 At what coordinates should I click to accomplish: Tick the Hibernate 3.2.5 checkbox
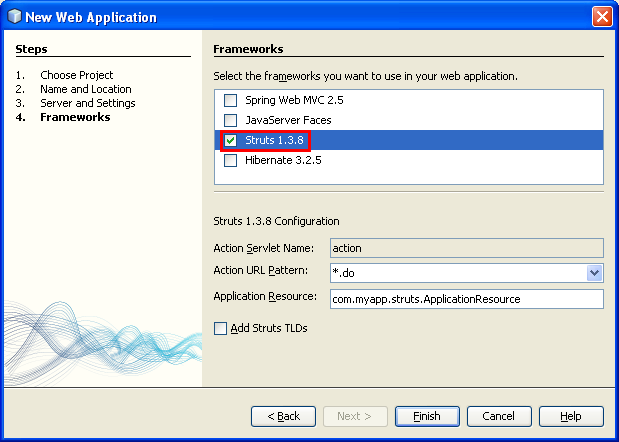pos(231,160)
